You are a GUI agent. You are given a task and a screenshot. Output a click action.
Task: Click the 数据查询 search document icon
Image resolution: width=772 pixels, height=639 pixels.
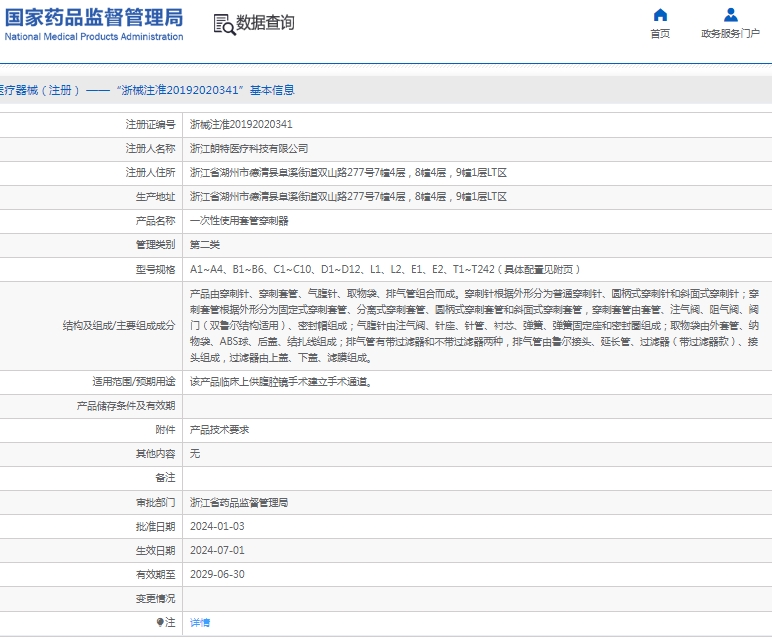[224, 24]
